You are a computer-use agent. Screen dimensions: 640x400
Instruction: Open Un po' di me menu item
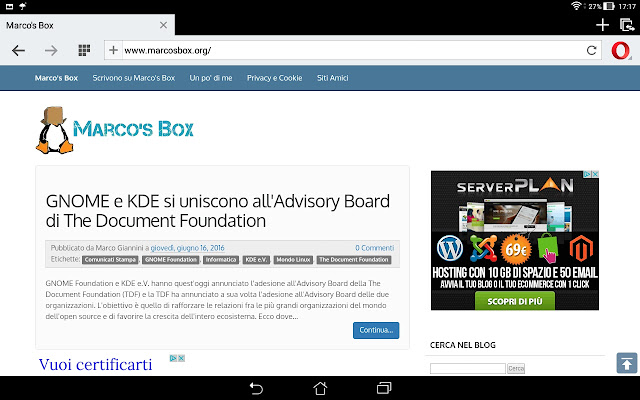pos(211,78)
